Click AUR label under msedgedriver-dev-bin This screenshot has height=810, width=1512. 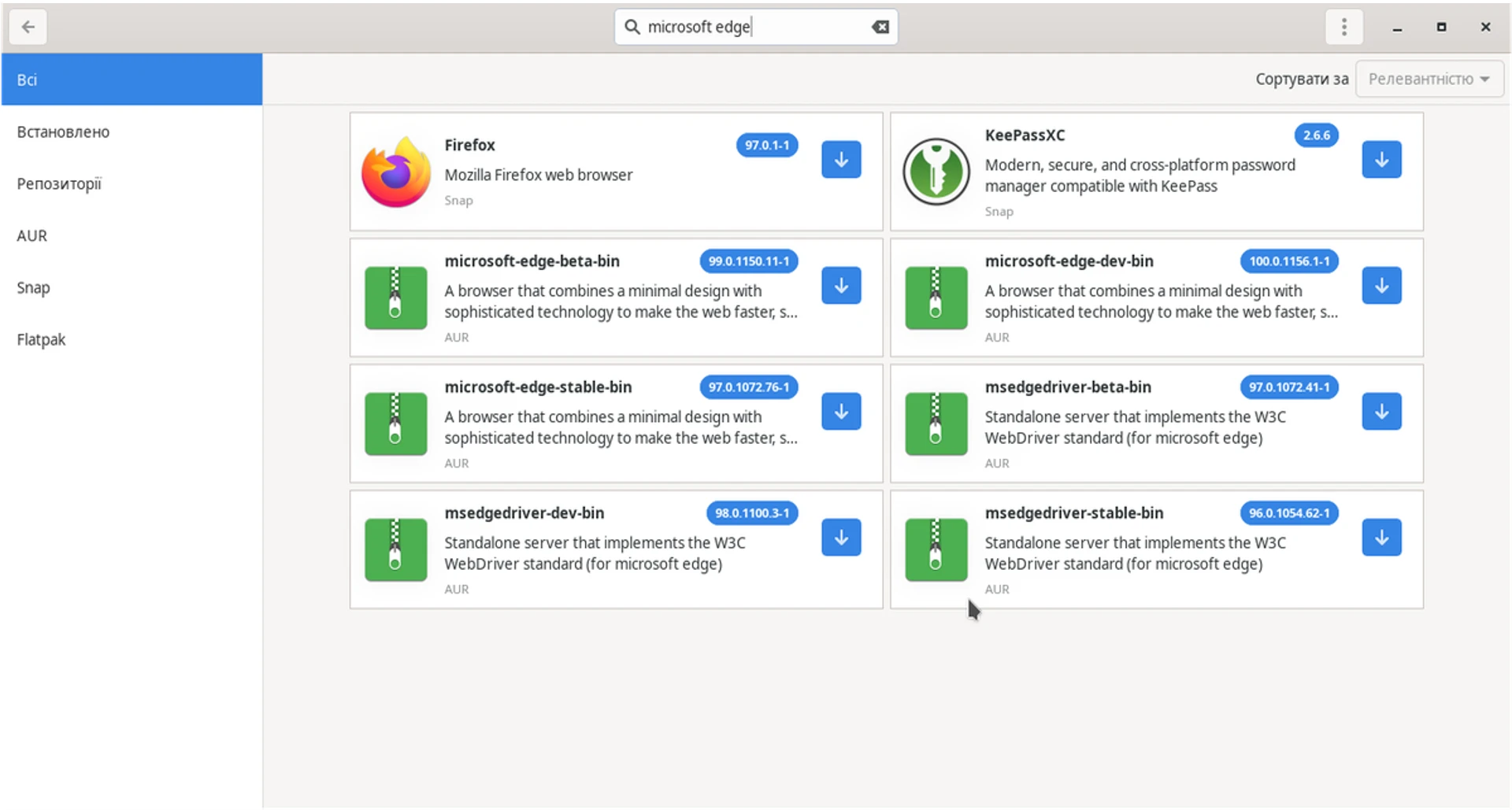pos(457,590)
